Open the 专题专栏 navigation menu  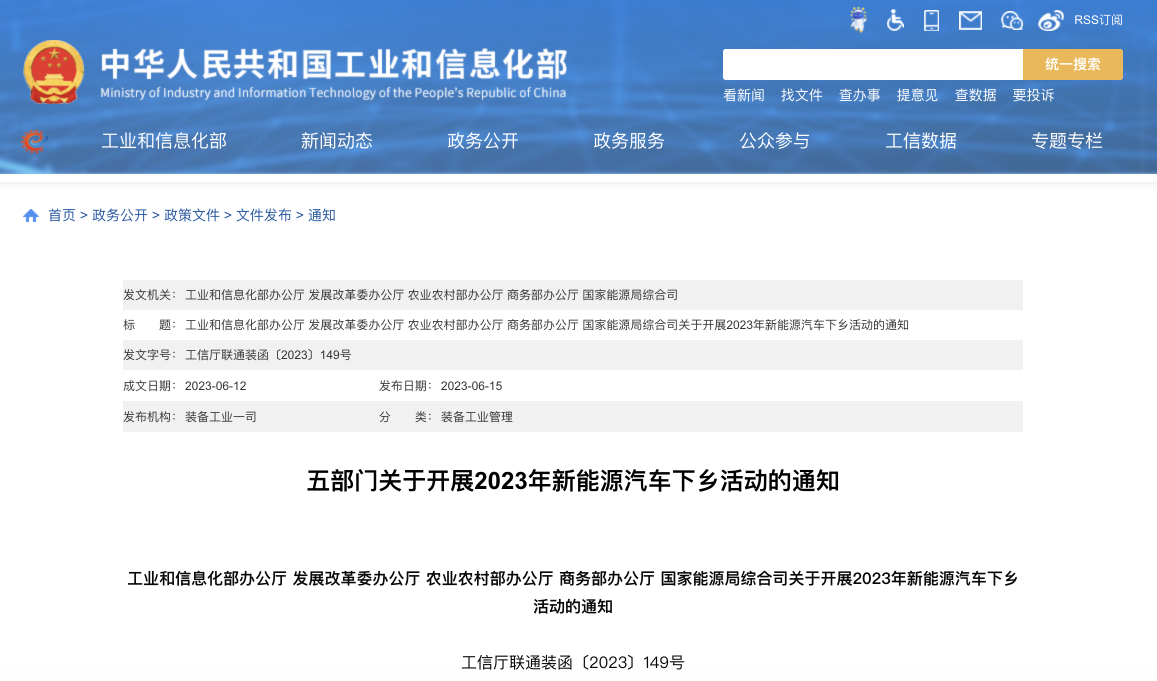click(x=1067, y=141)
